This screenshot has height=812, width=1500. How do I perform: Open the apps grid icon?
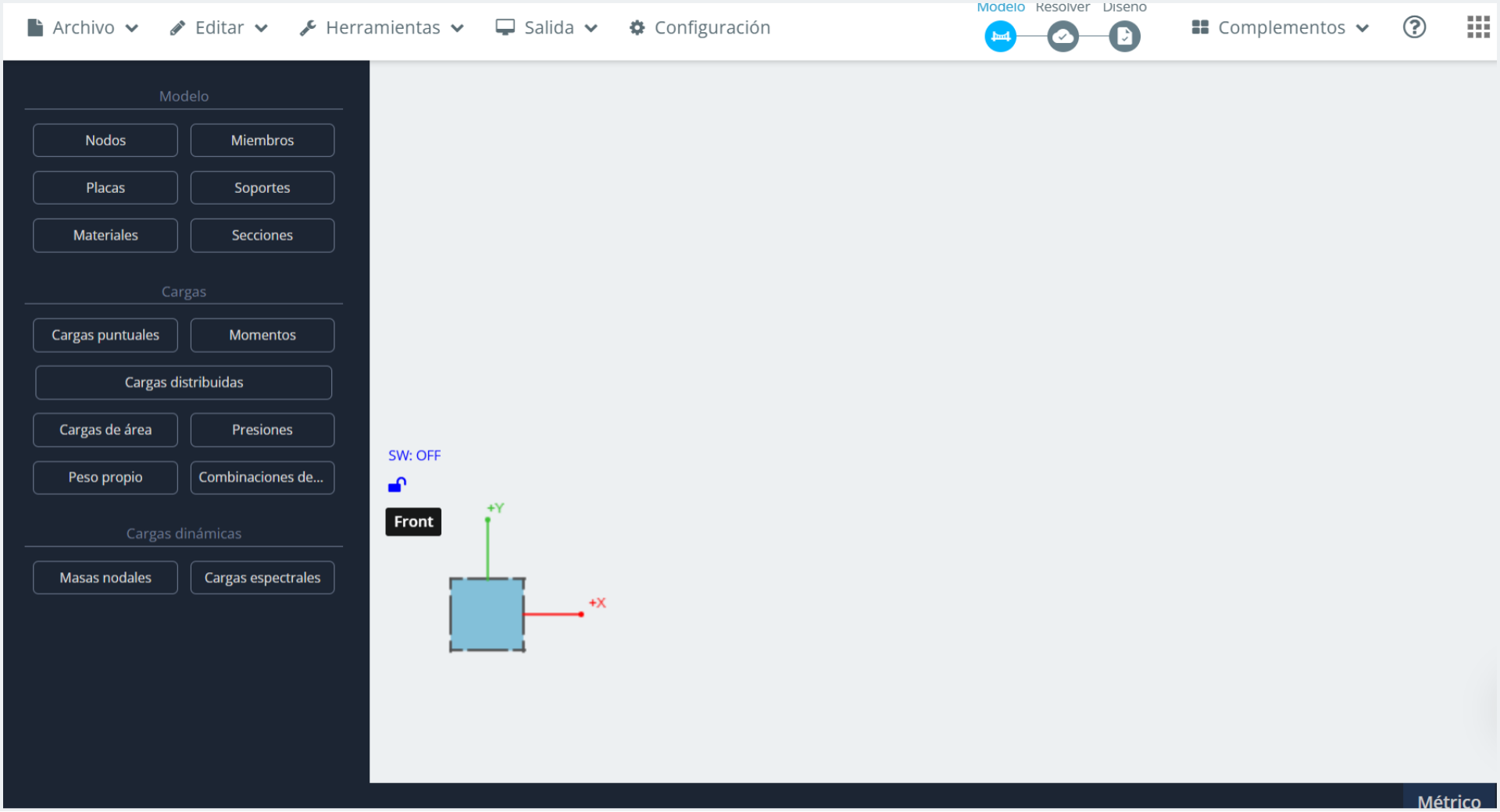tap(1477, 27)
